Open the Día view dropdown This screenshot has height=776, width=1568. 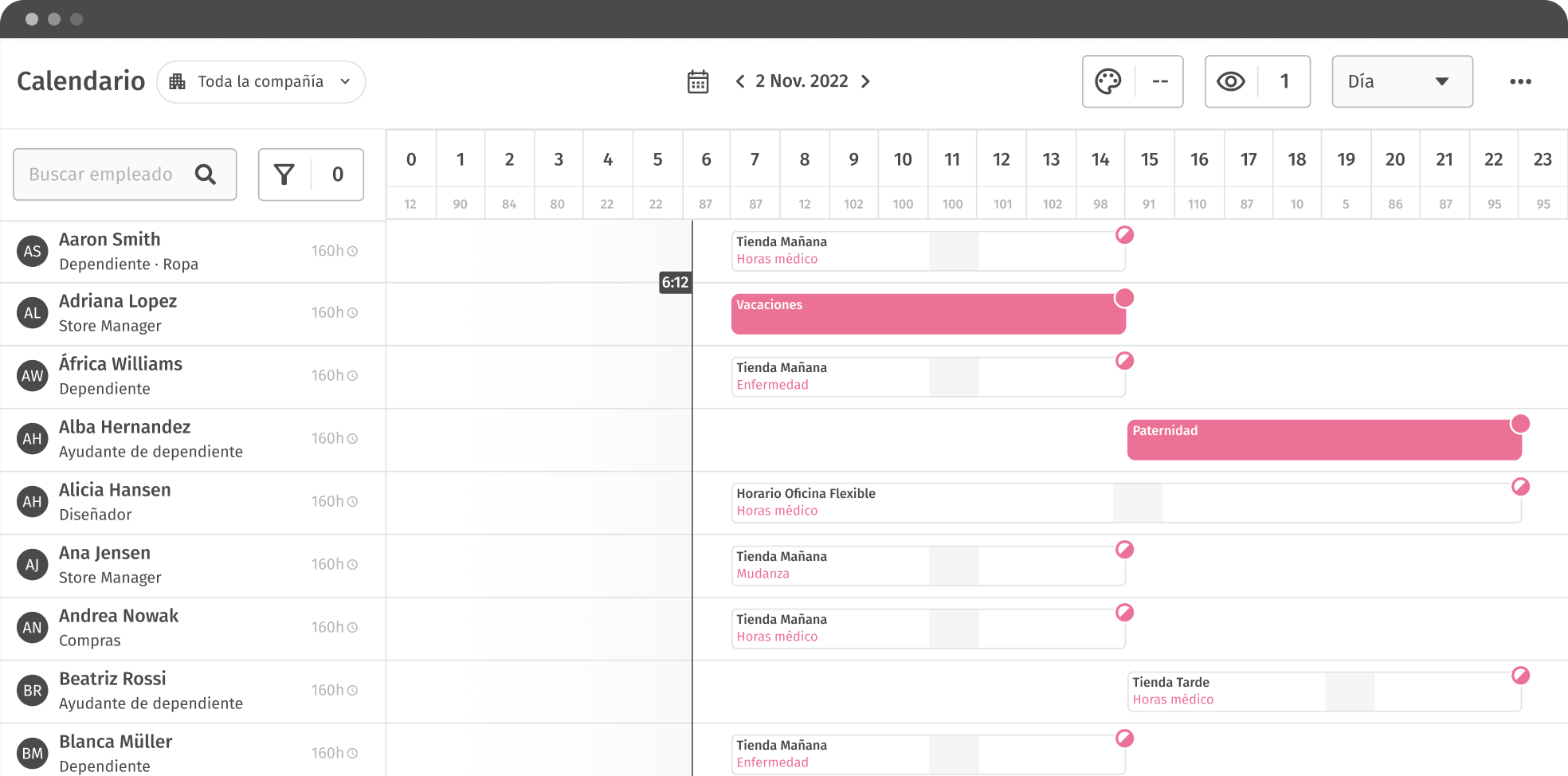[x=1401, y=81]
